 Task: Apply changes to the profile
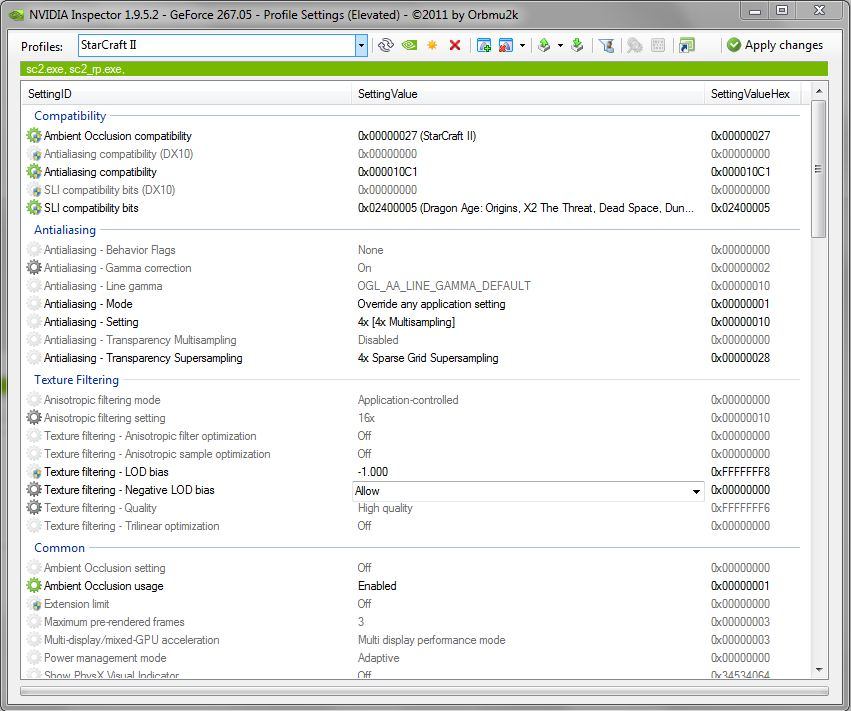tap(775, 45)
